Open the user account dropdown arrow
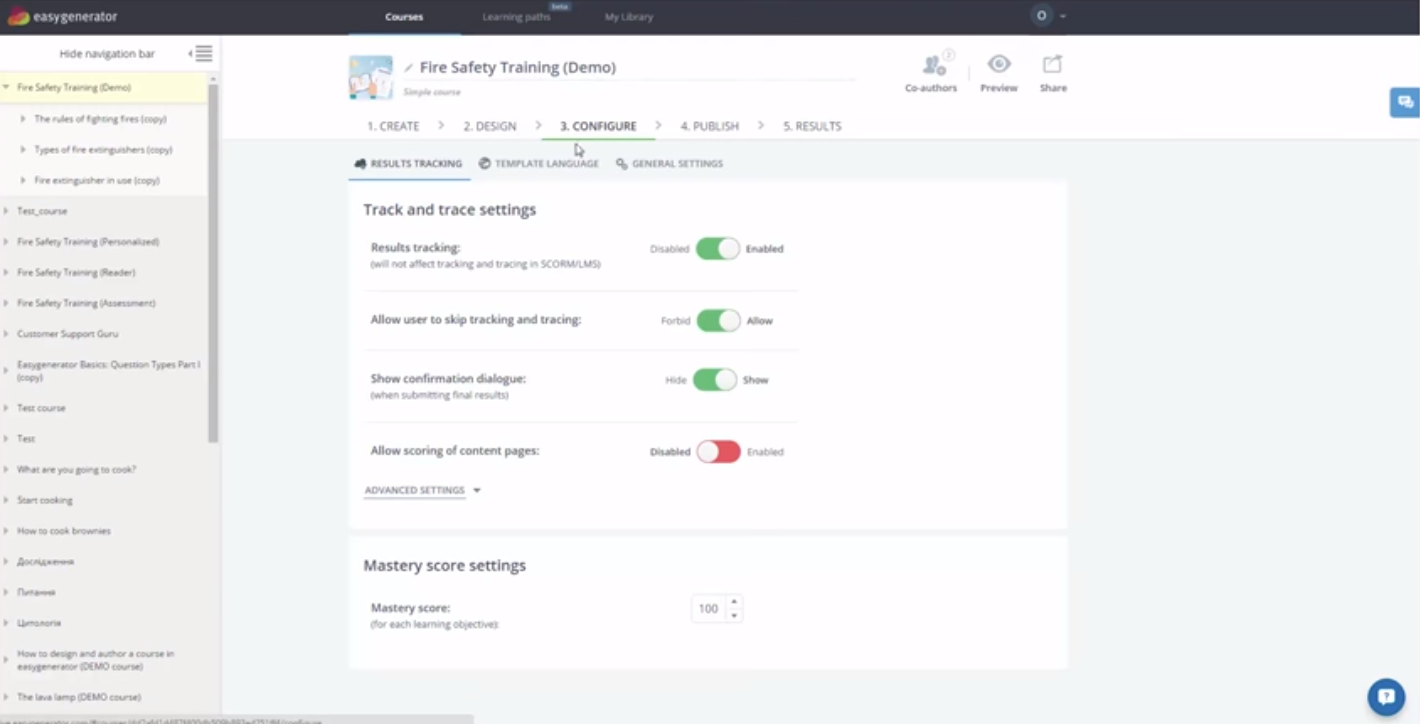Viewport: 1420px width, 724px height. click(1063, 16)
